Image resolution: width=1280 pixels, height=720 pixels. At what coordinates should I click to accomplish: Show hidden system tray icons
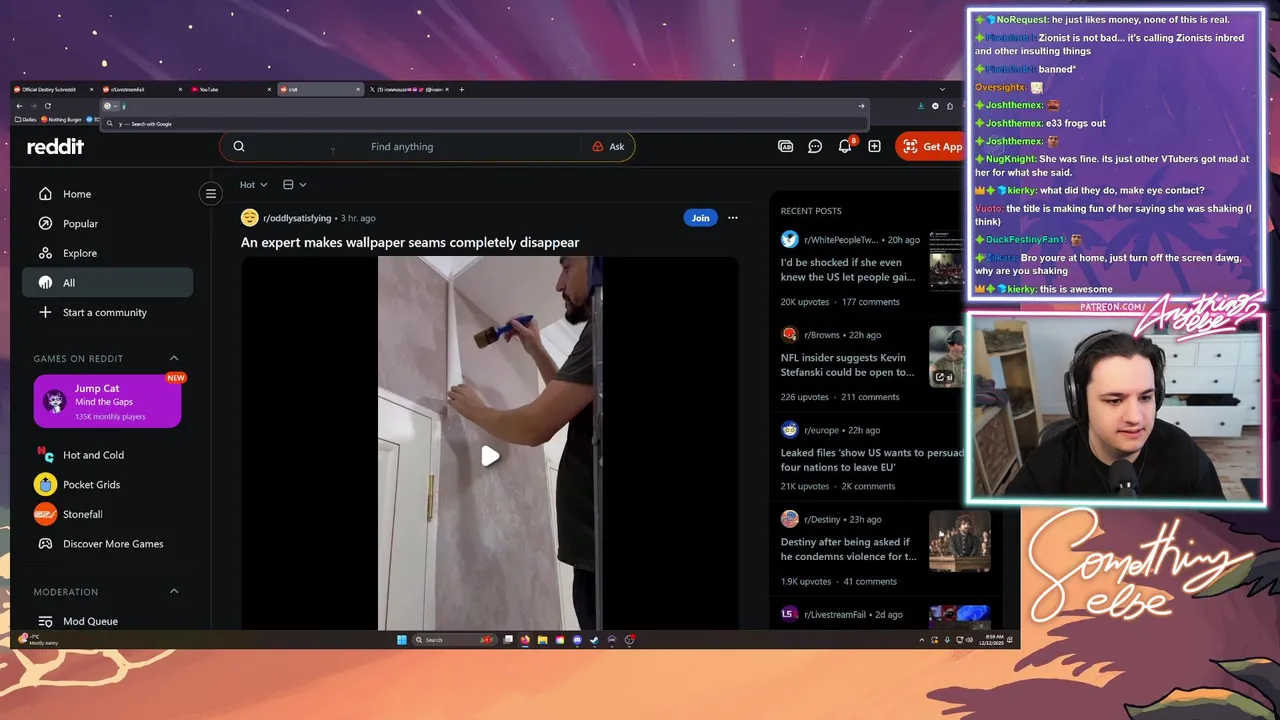[920, 639]
